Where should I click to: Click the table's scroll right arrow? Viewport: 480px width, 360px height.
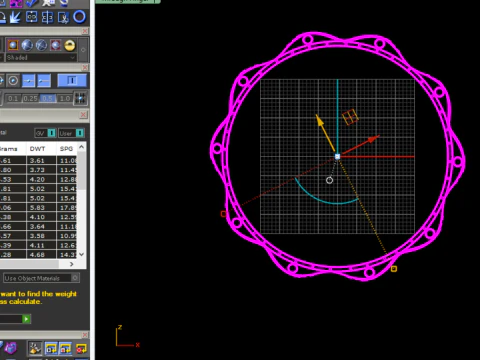[71, 264]
